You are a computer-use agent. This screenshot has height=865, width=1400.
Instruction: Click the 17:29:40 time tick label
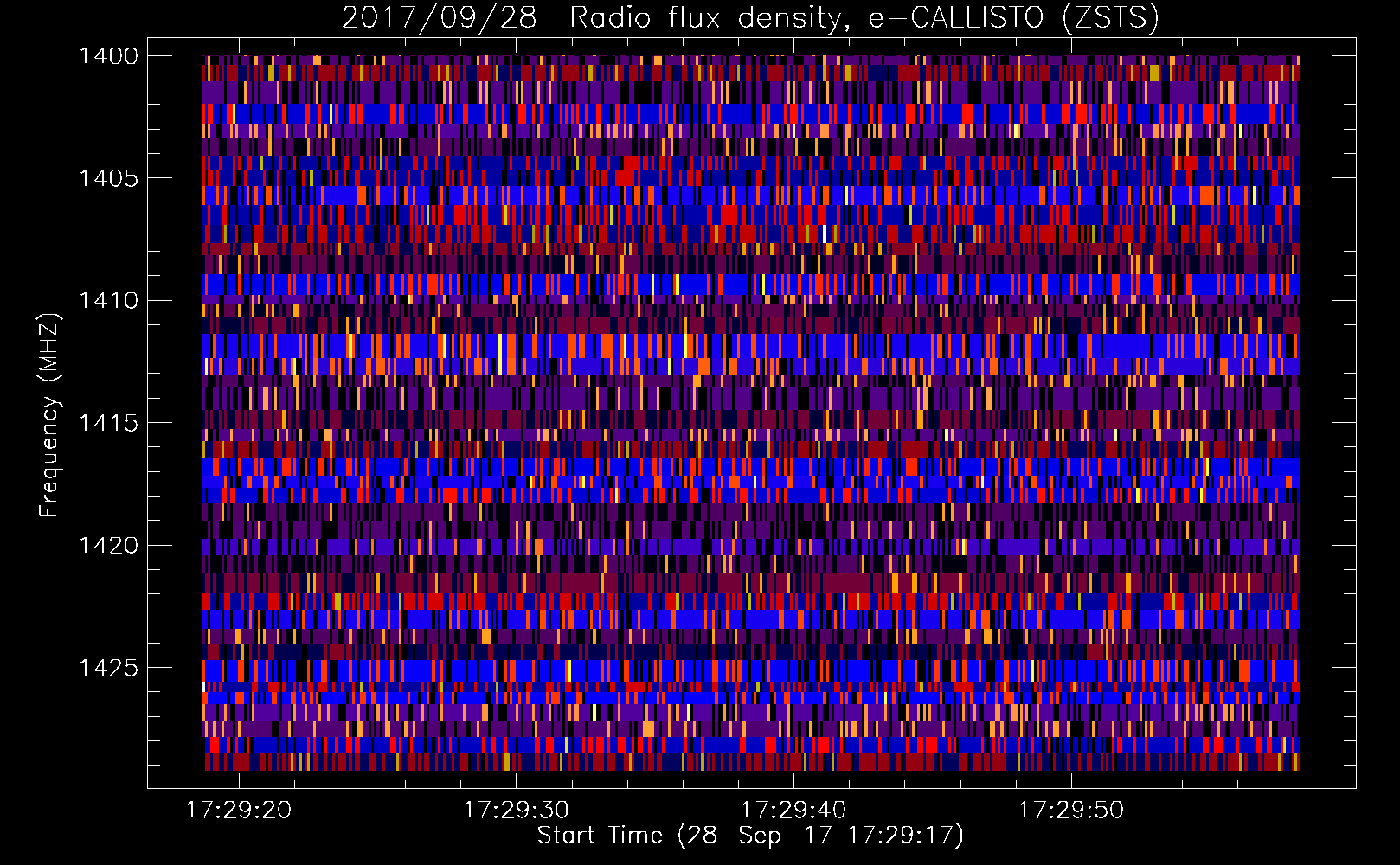[793, 811]
